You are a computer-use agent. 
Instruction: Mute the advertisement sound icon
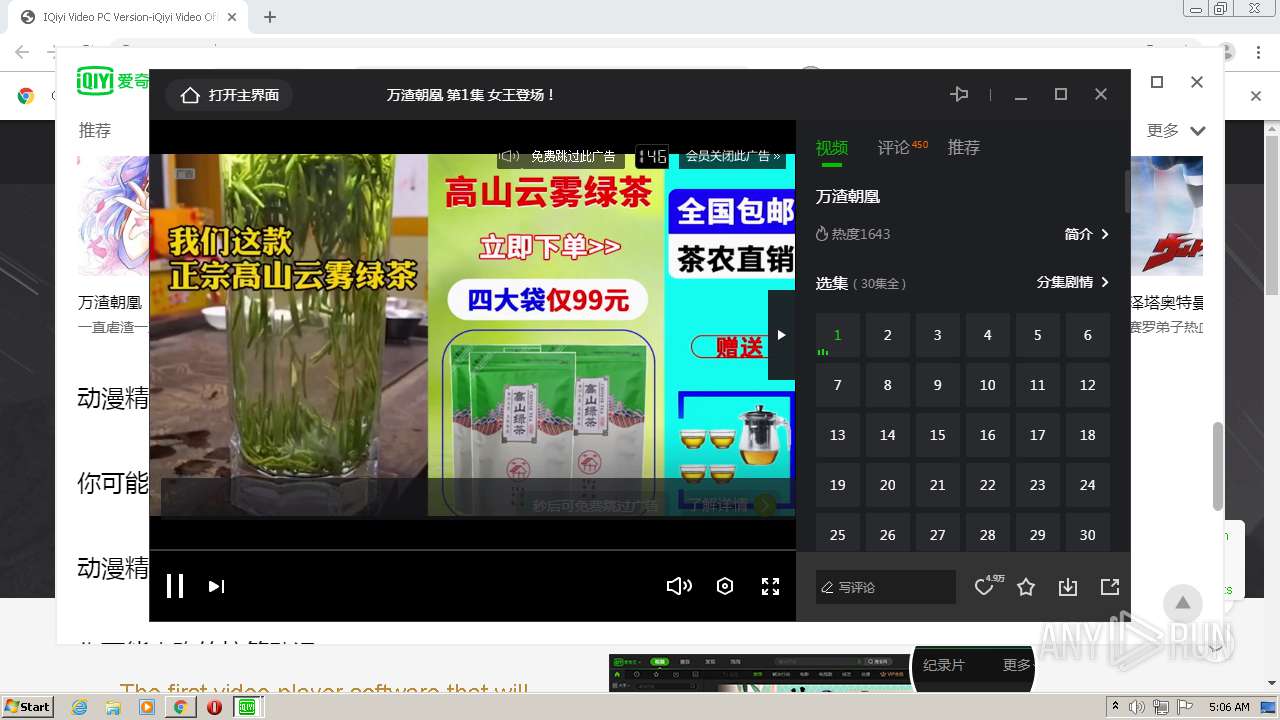[509, 156]
